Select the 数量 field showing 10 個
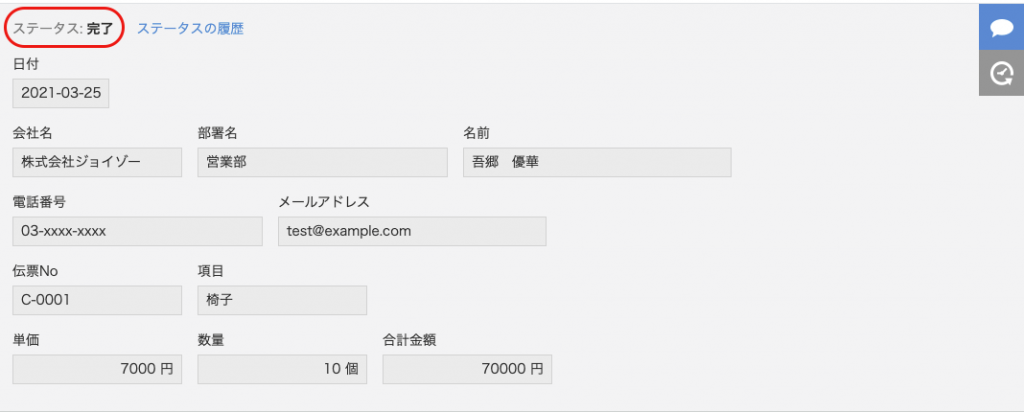Screen dimensions: 1024x412 (282, 369)
